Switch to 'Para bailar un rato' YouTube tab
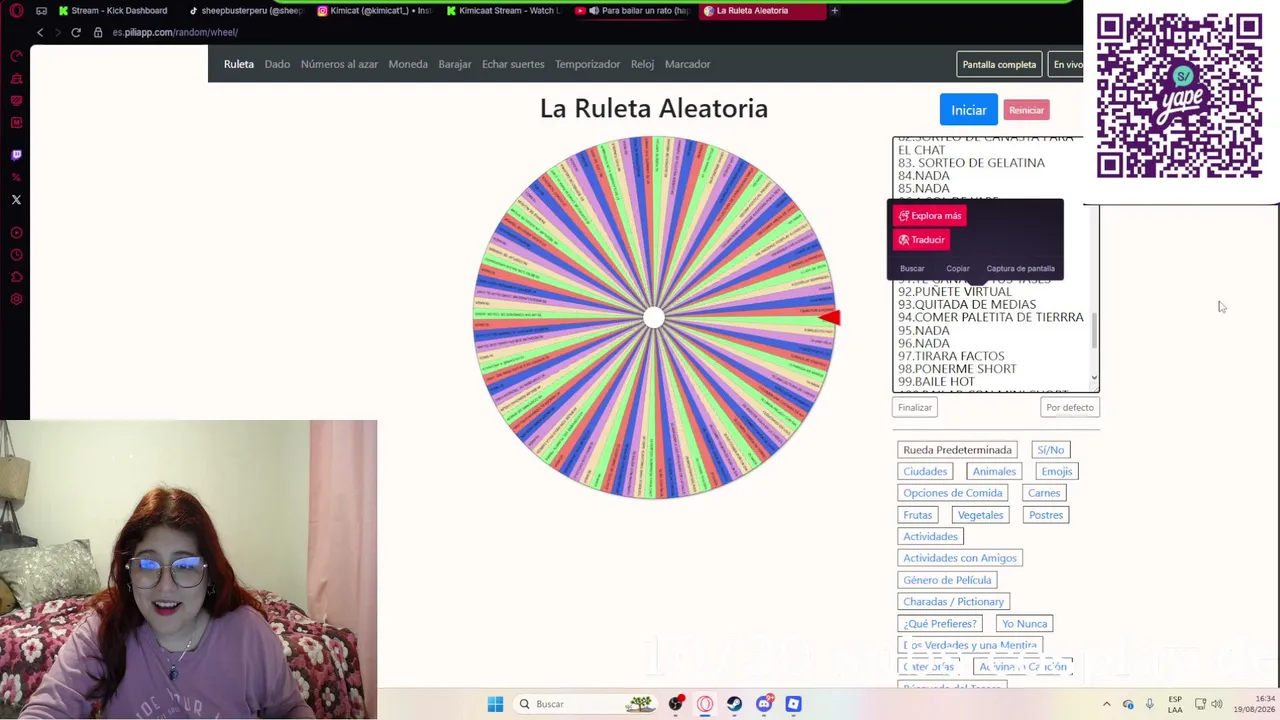The image size is (1280, 720). point(633,11)
